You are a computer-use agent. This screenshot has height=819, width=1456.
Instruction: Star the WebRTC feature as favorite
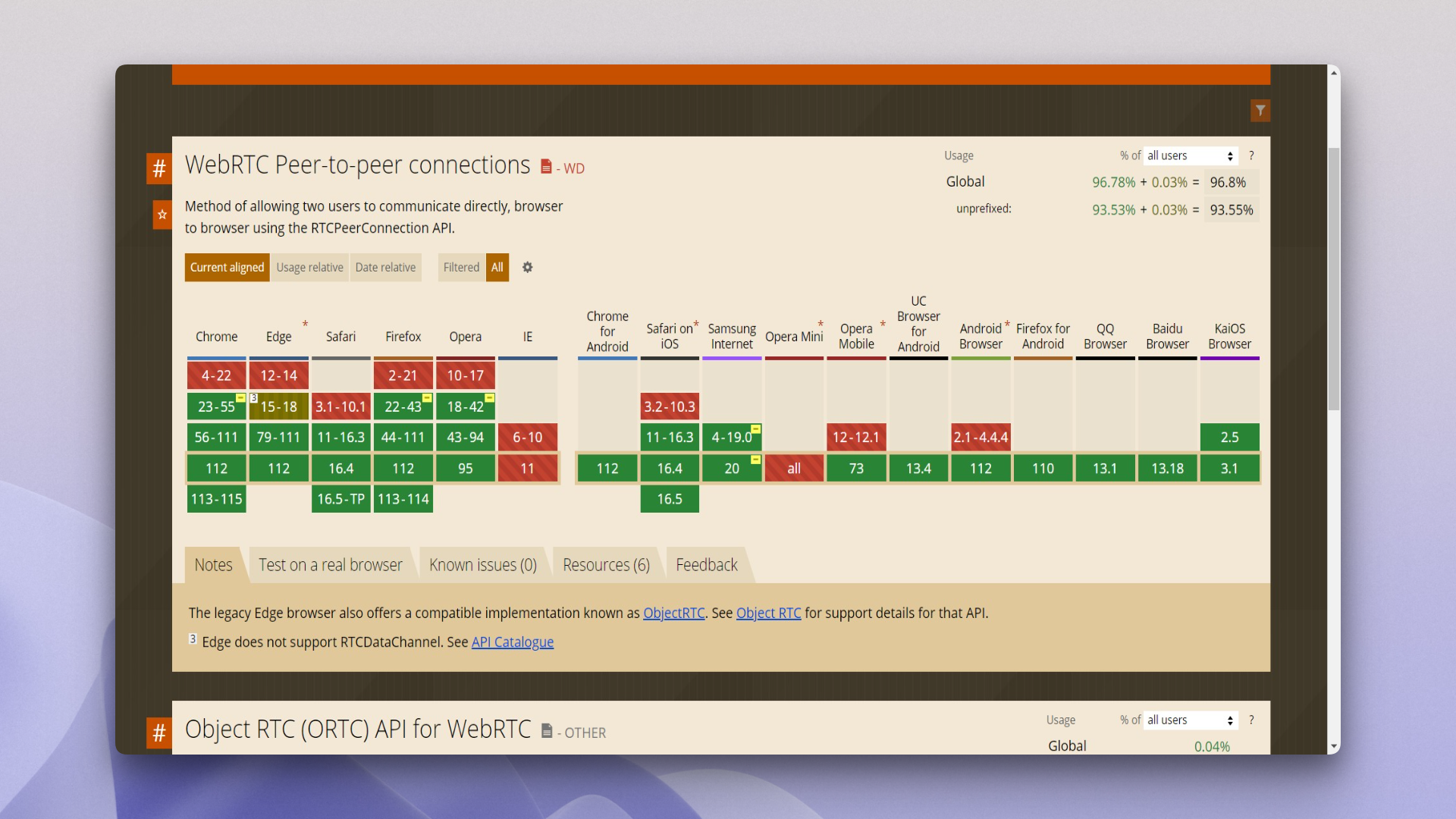pyautogui.click(x=162, y=215)
